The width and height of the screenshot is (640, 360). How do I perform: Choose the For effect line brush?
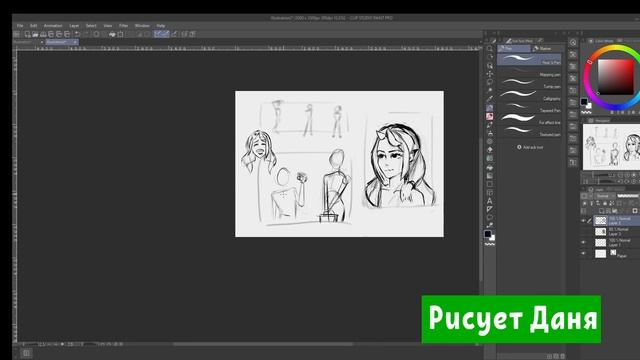529,120
